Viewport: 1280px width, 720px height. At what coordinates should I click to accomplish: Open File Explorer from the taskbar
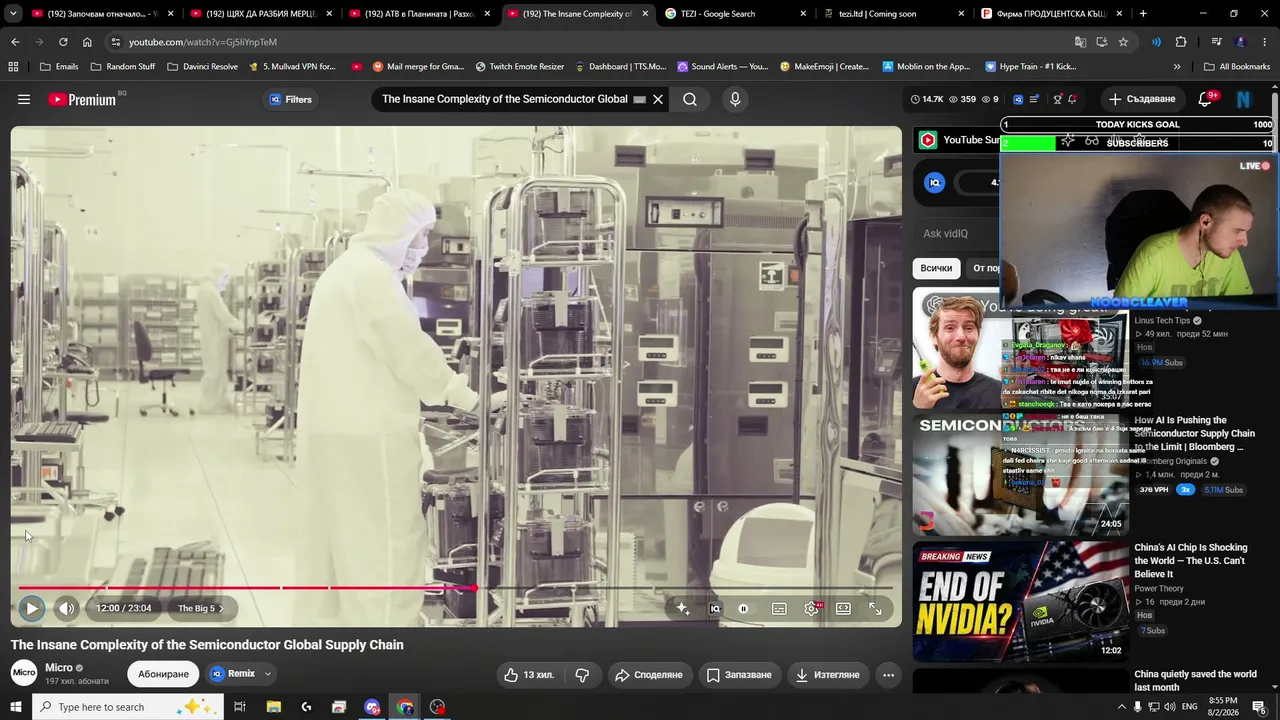pos(273,707)
